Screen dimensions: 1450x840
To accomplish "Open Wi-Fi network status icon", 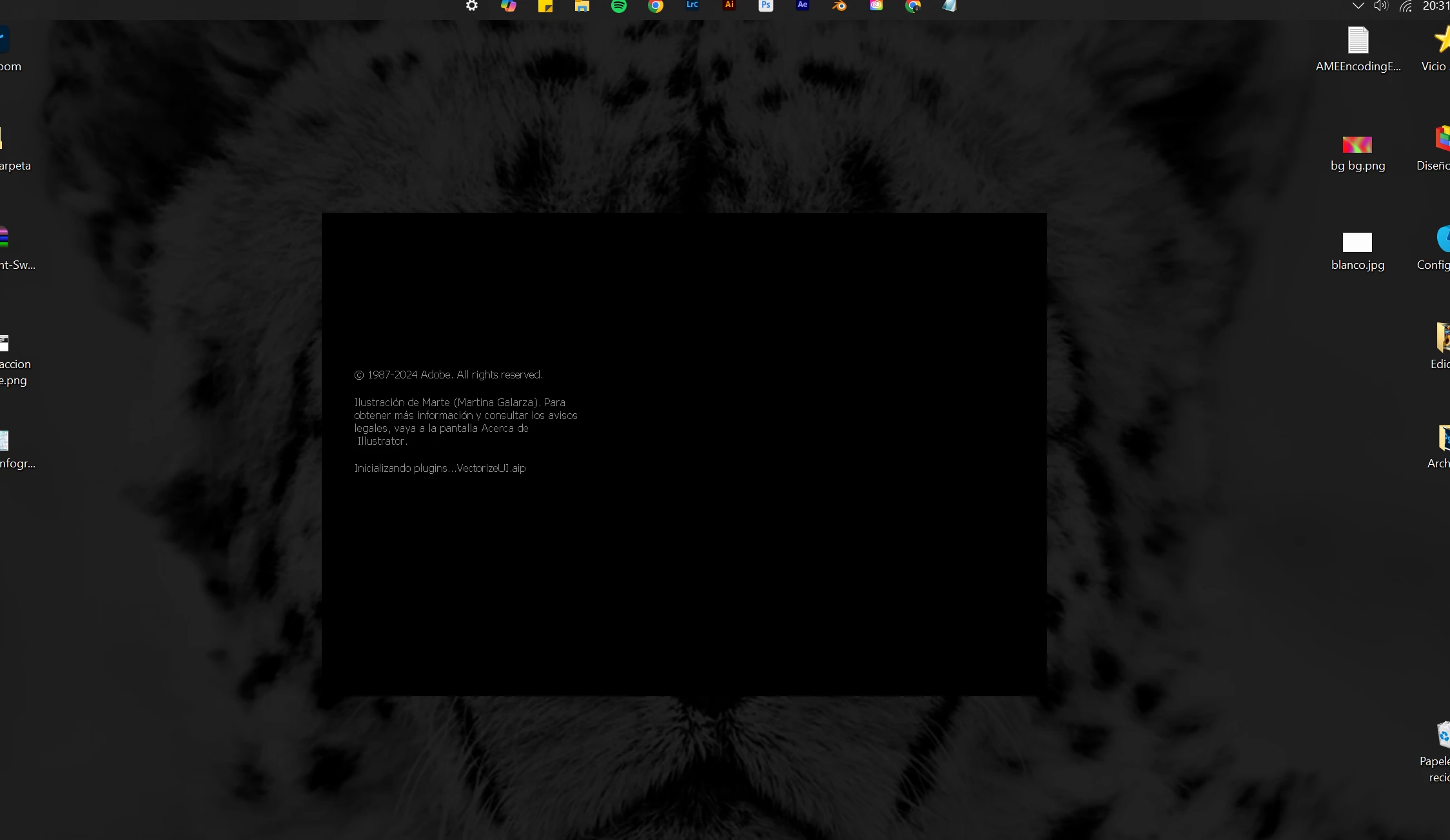I will (x=1406, y=6).
